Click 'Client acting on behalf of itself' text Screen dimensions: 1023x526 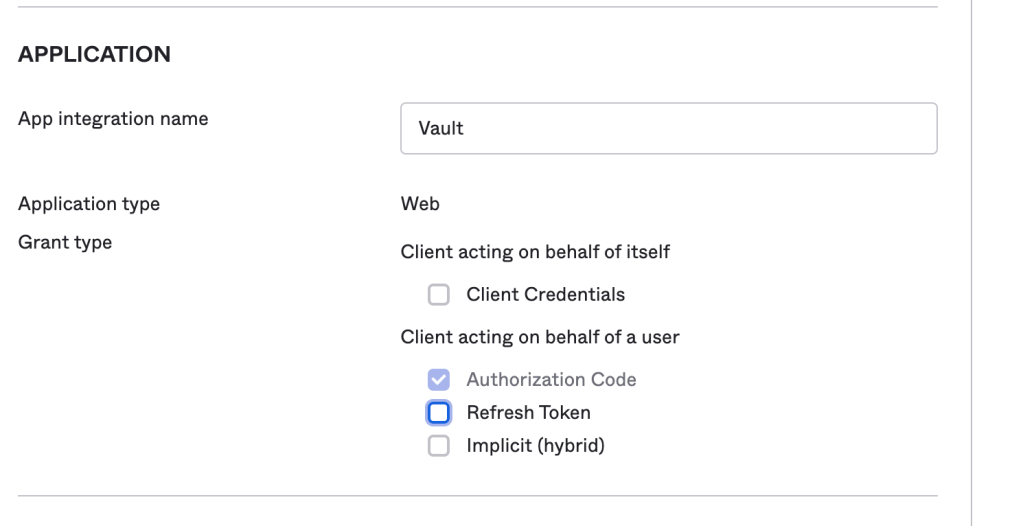535,252
